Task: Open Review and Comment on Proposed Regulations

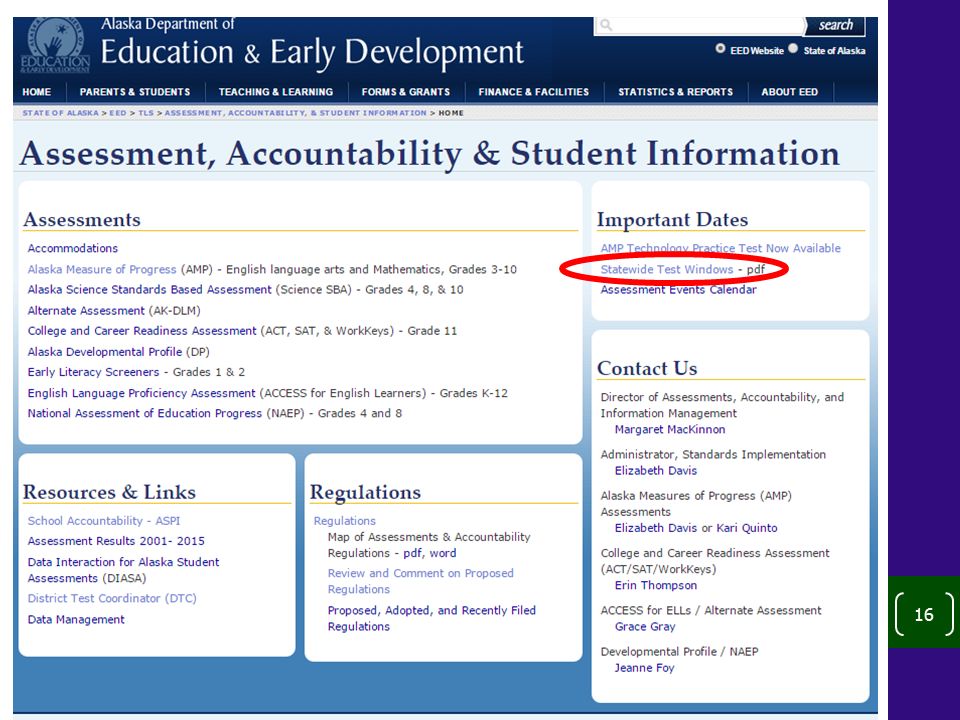Action: tap(421, 581)
